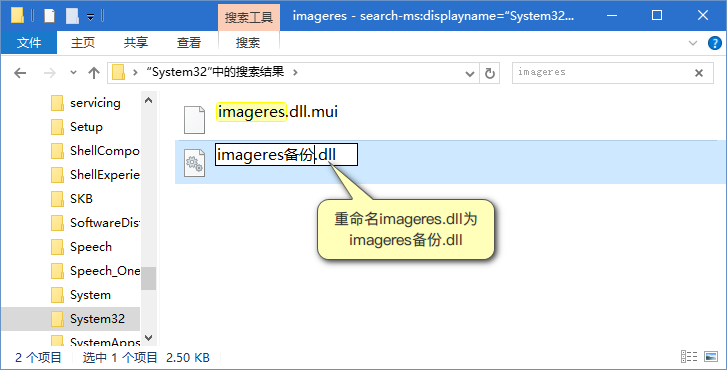The width and height of the screenshot is (727, 370).
Task: Select the Setup folder in the tree
Action: coord(86,127)
